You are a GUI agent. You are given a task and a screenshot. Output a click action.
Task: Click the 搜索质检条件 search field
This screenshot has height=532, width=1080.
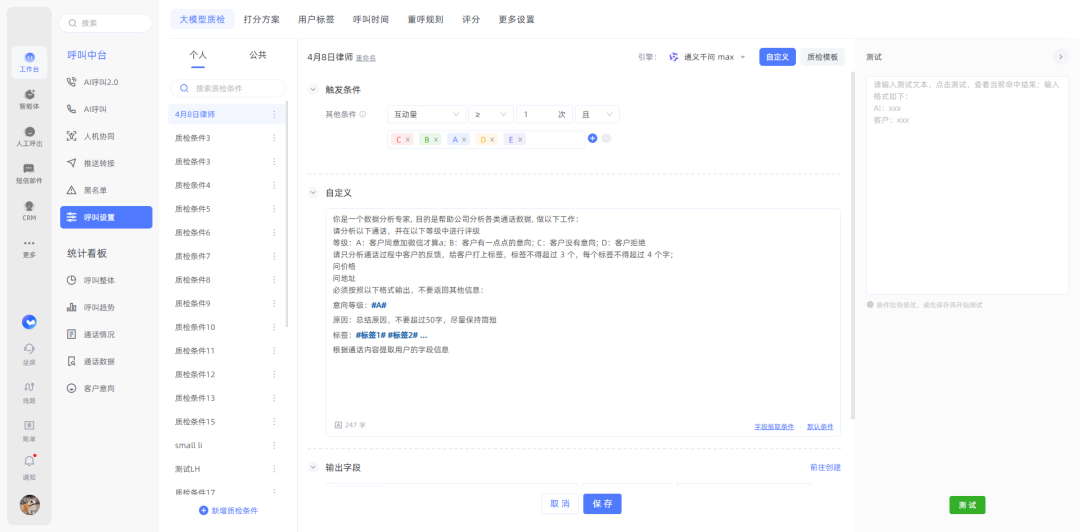pyautogui.click(x=231, y=88)
